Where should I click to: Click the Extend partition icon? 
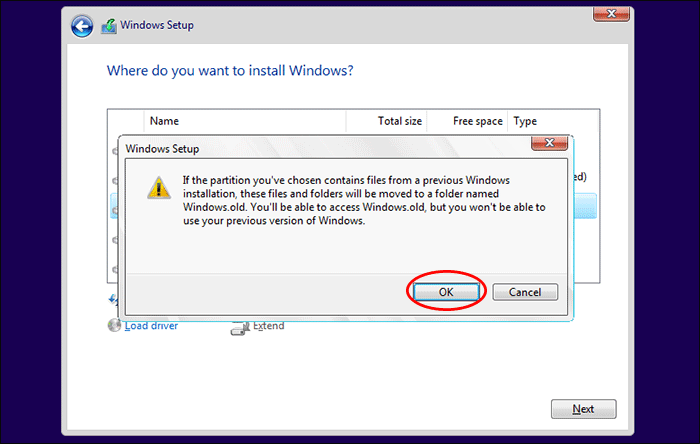239,326
